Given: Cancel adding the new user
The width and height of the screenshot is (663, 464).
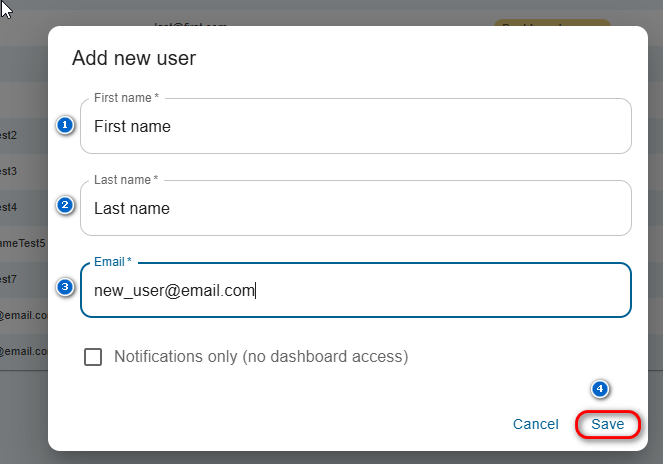Looking at the screenshot, I should point(535,424).
